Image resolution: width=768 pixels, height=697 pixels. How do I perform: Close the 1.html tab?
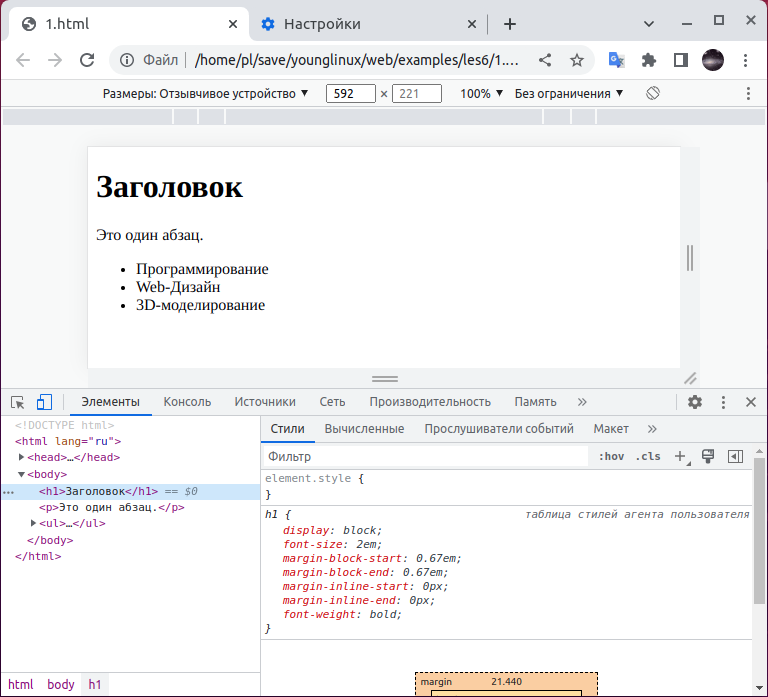(x=233, y=24)
